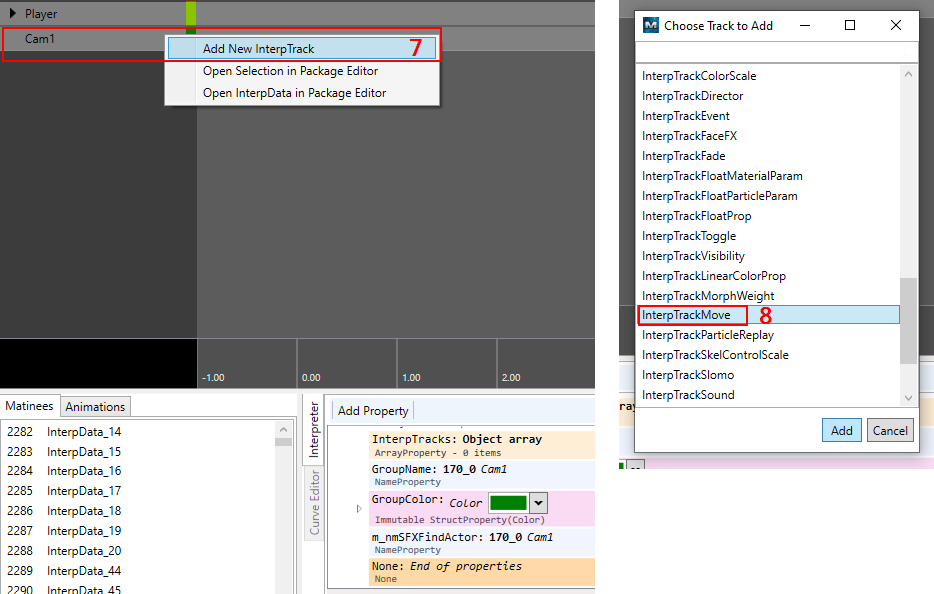The width and height of the screenshot is (934, 594).
Task: Select InterpData_18 in Matinees list
Action: (x=83, y=511)
